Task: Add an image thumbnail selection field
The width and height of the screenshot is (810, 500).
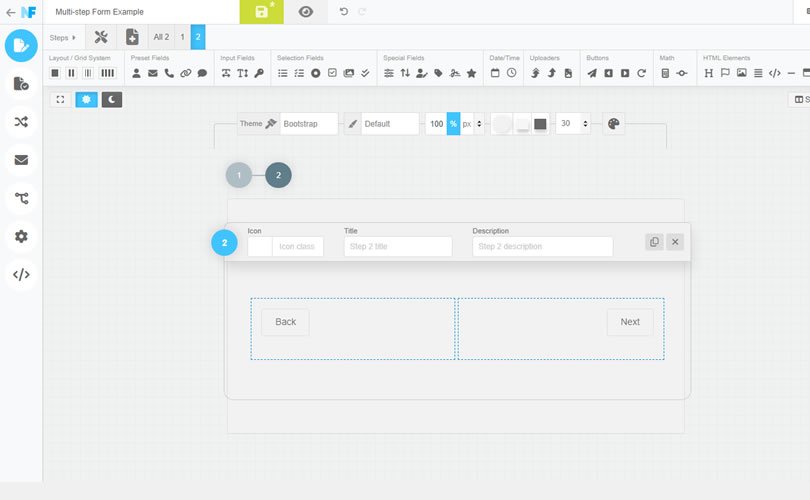Action: [349, 73]
